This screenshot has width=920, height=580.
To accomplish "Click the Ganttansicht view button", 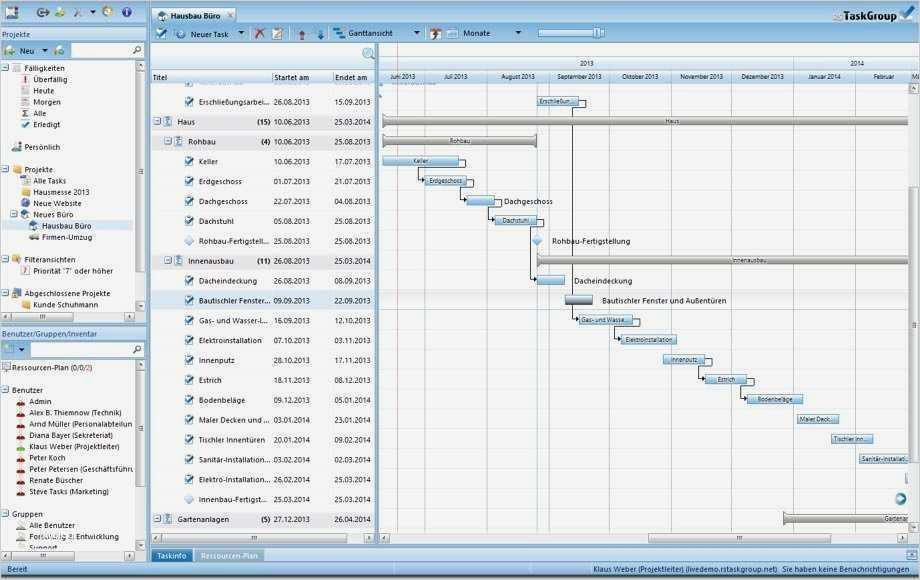I will [363, 33].
